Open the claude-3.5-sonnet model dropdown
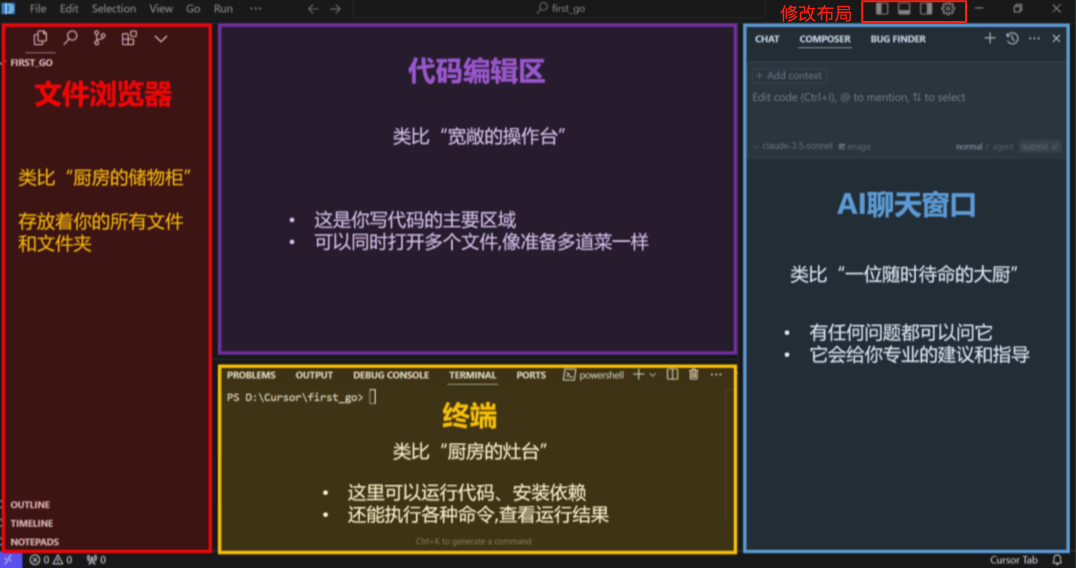Screen dimensions: 1076x568 coord(793,146)
